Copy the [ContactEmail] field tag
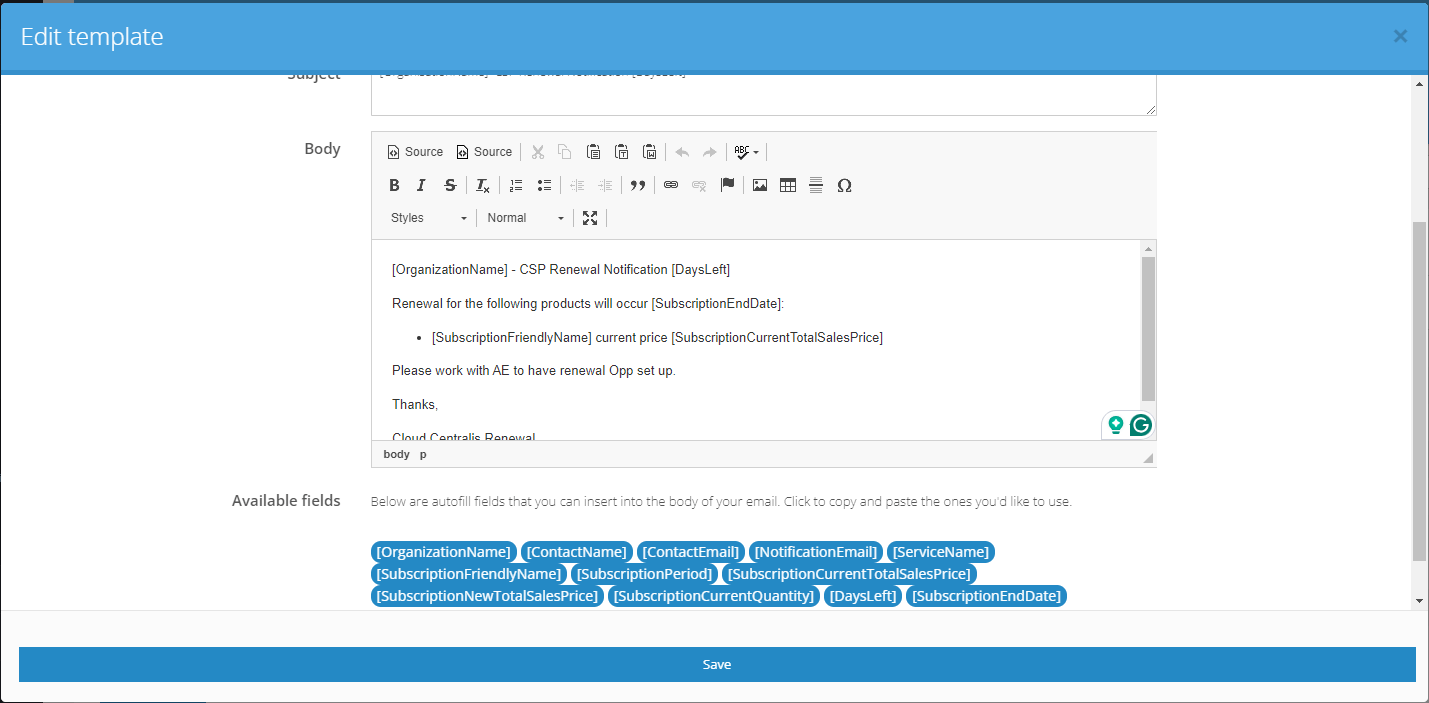This screenshot has height=703, width=1429. [691, 552]
